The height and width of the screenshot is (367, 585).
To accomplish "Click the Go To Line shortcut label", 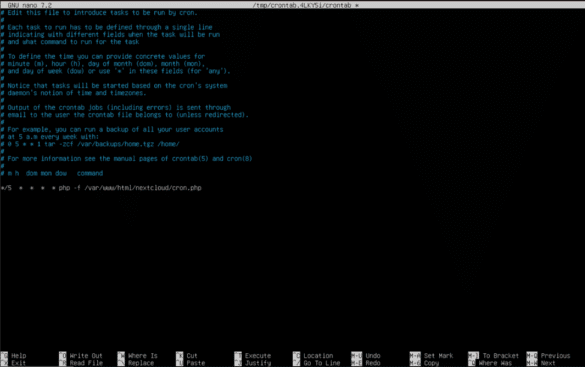I will [322, 363].
